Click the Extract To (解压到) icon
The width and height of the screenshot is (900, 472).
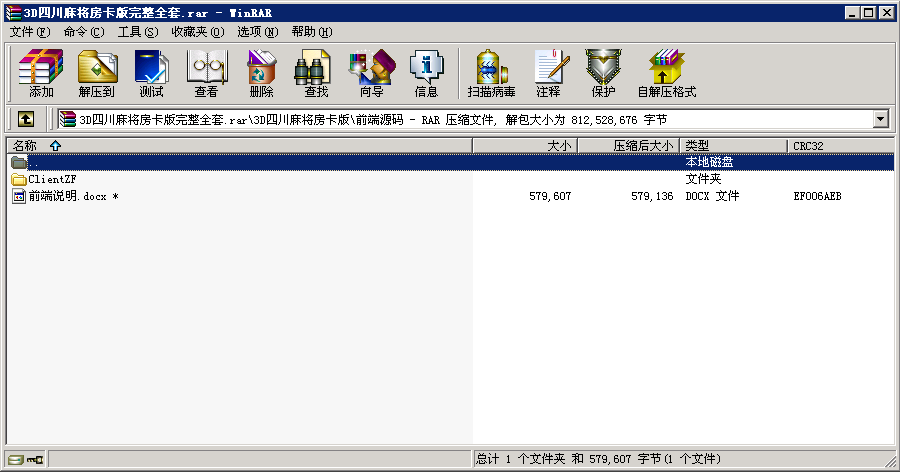point(97,74)
